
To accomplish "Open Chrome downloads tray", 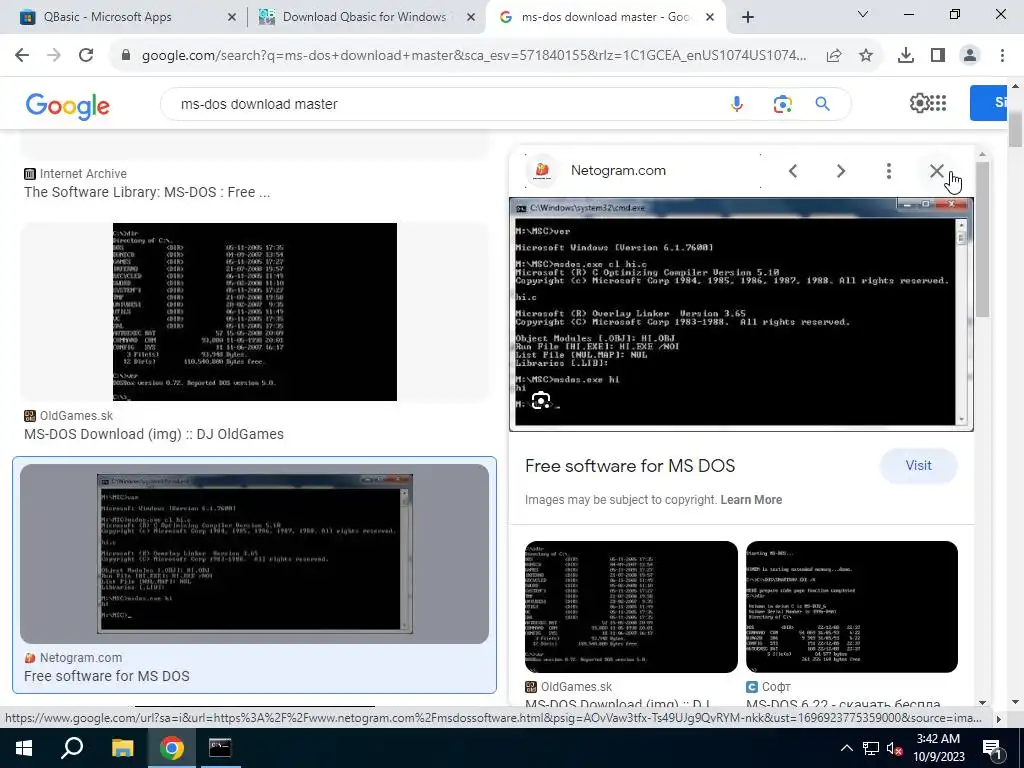I will (x=906, y=56).
